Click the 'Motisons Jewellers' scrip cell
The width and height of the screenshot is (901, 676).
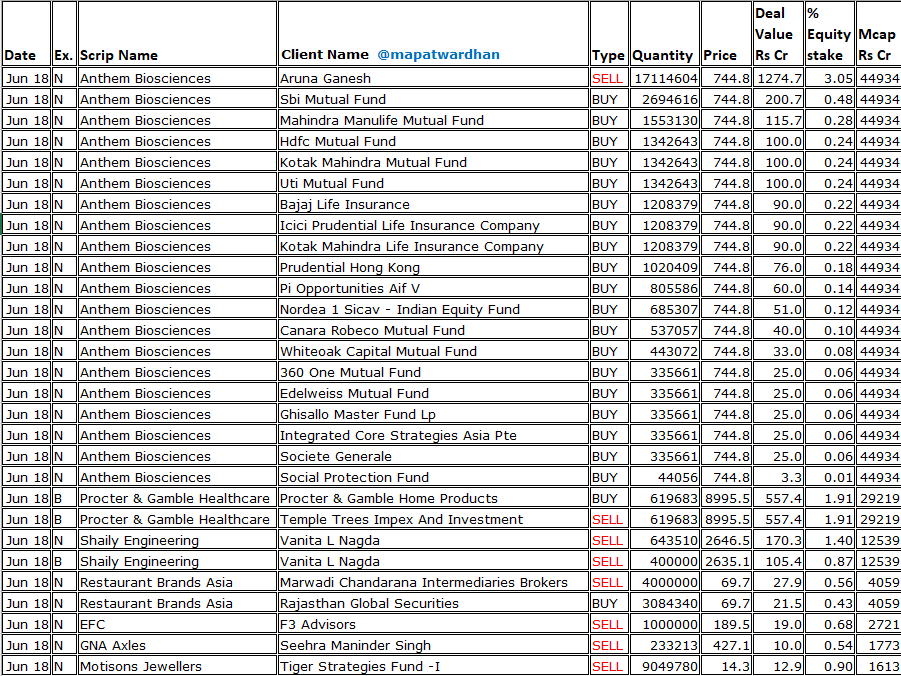click(177, 666)
